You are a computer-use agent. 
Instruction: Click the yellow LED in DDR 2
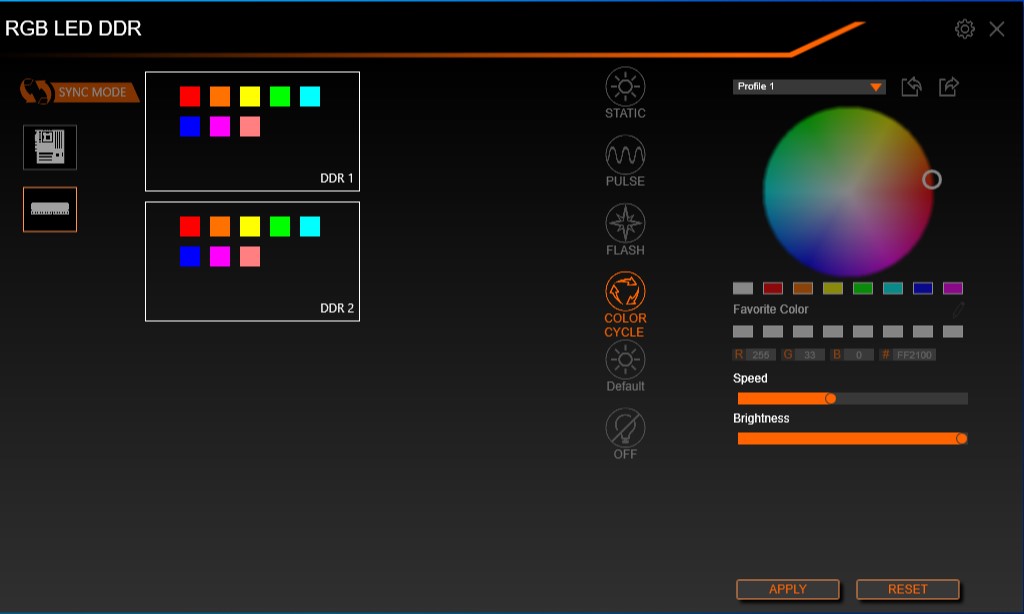250,227
